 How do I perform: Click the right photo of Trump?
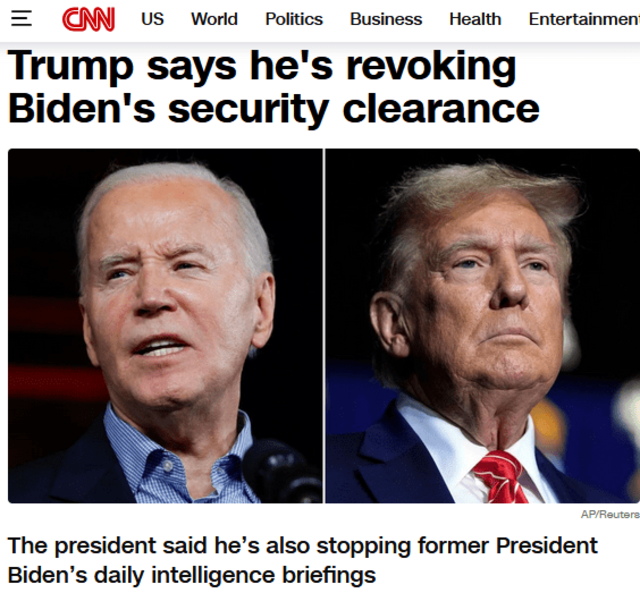click(x=482, y=326)
